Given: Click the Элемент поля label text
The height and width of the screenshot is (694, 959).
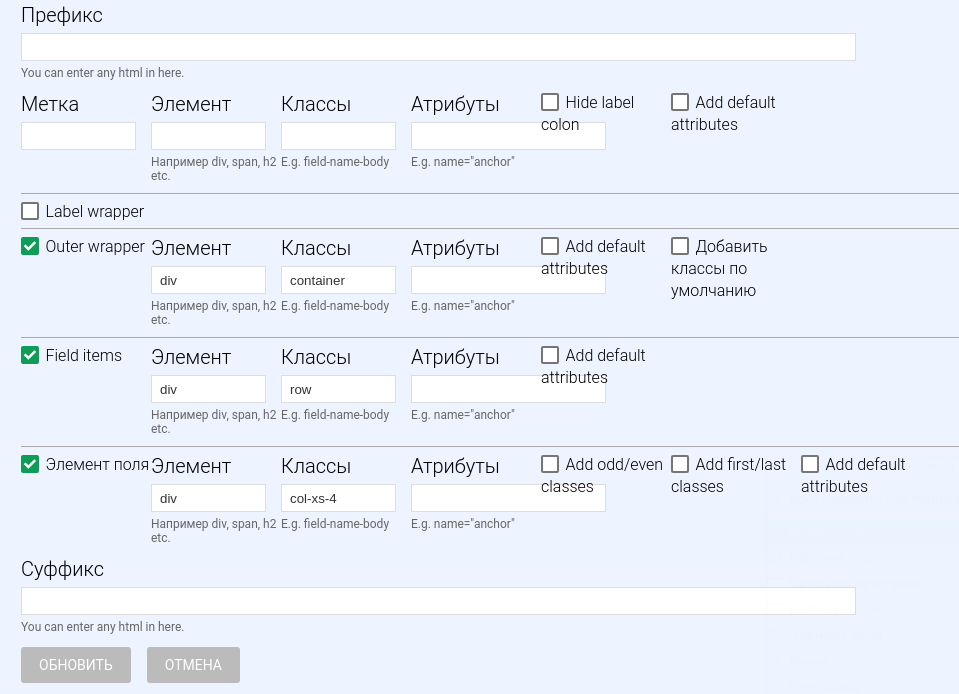Looking at the screenshot, I should tap(97, 465).
